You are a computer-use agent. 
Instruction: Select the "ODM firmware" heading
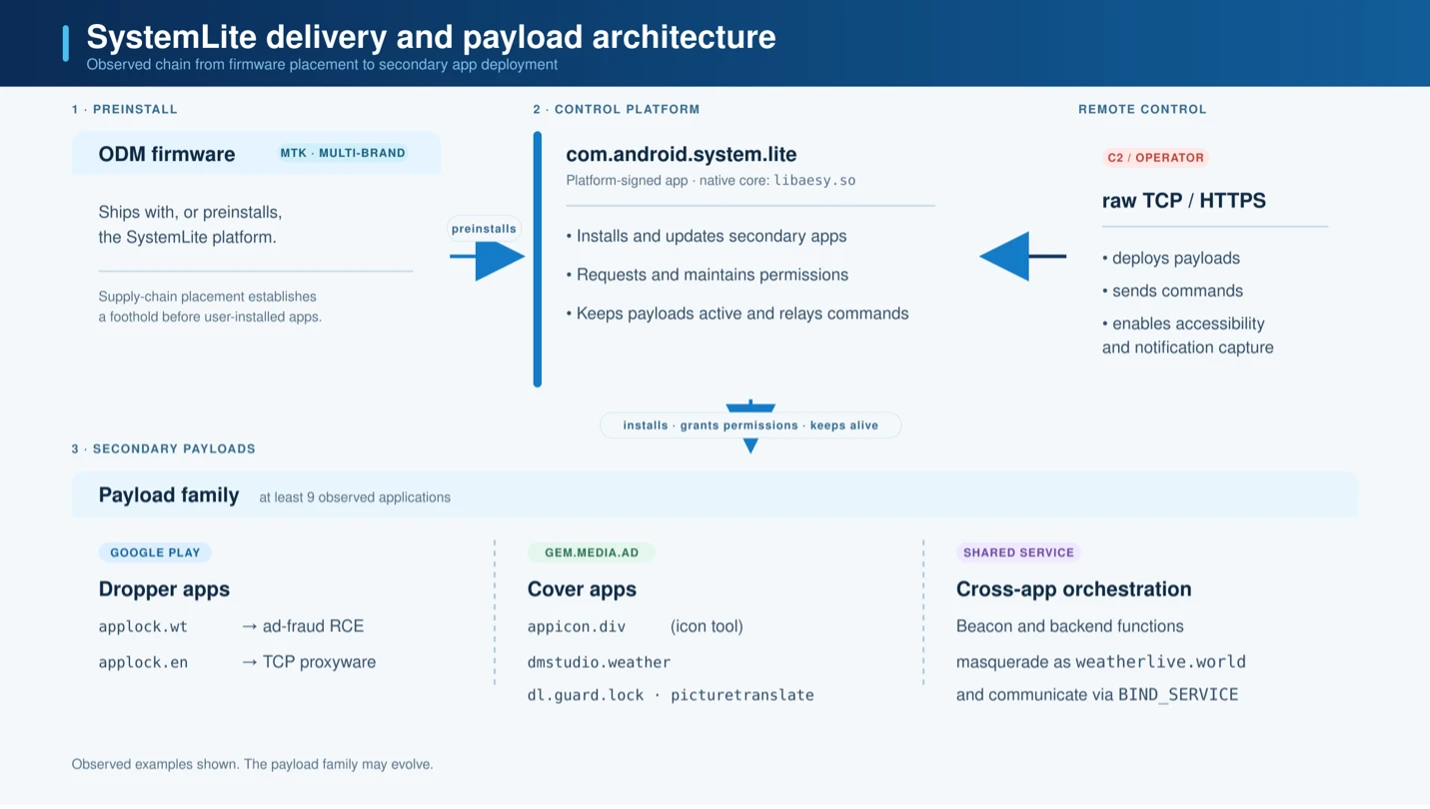coord(167,154)
